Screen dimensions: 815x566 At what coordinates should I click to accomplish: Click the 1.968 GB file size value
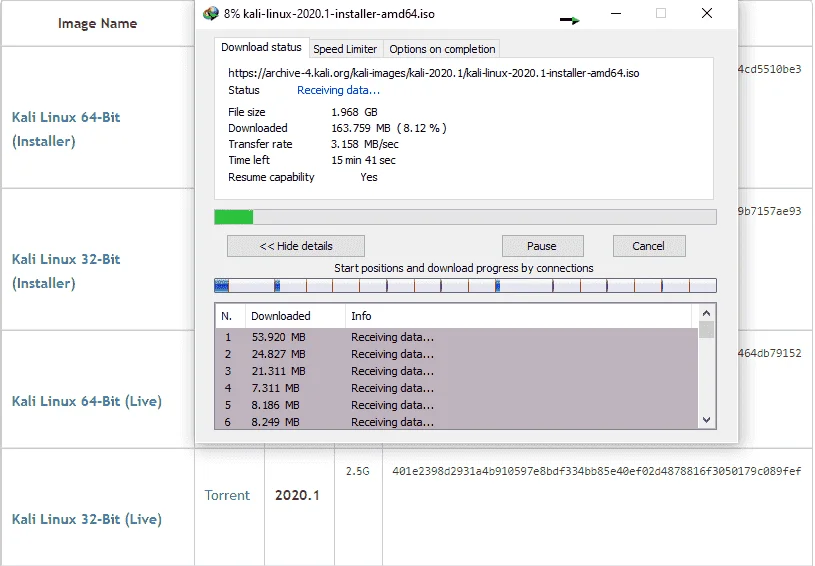[354, 112]
